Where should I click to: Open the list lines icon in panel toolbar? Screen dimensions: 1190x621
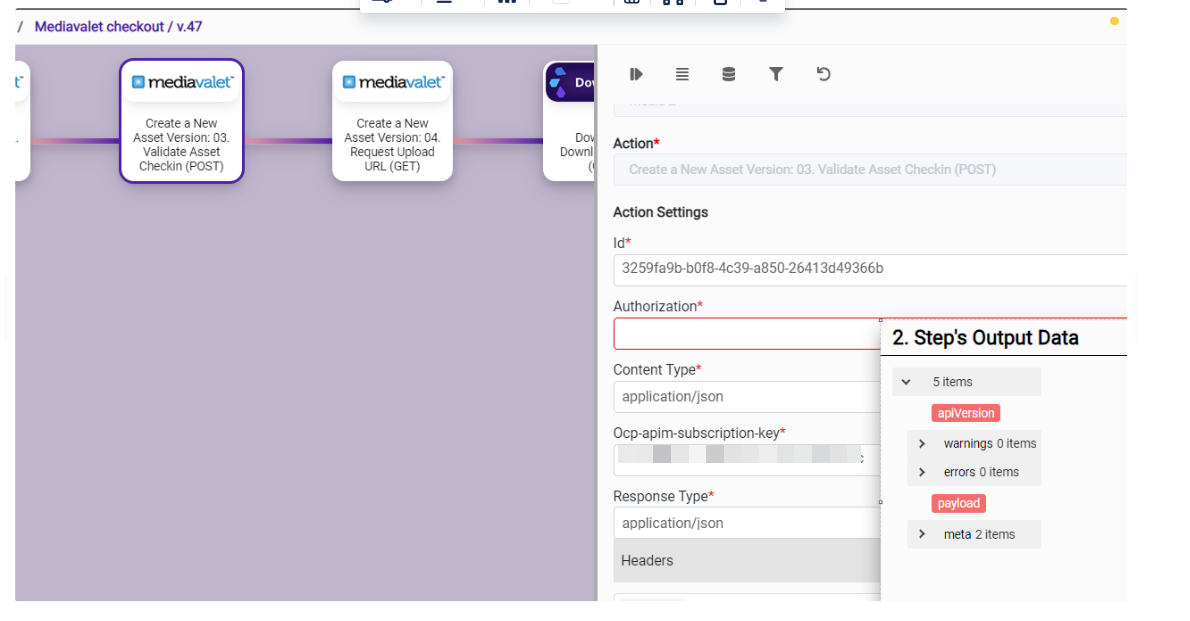[682, 74]
